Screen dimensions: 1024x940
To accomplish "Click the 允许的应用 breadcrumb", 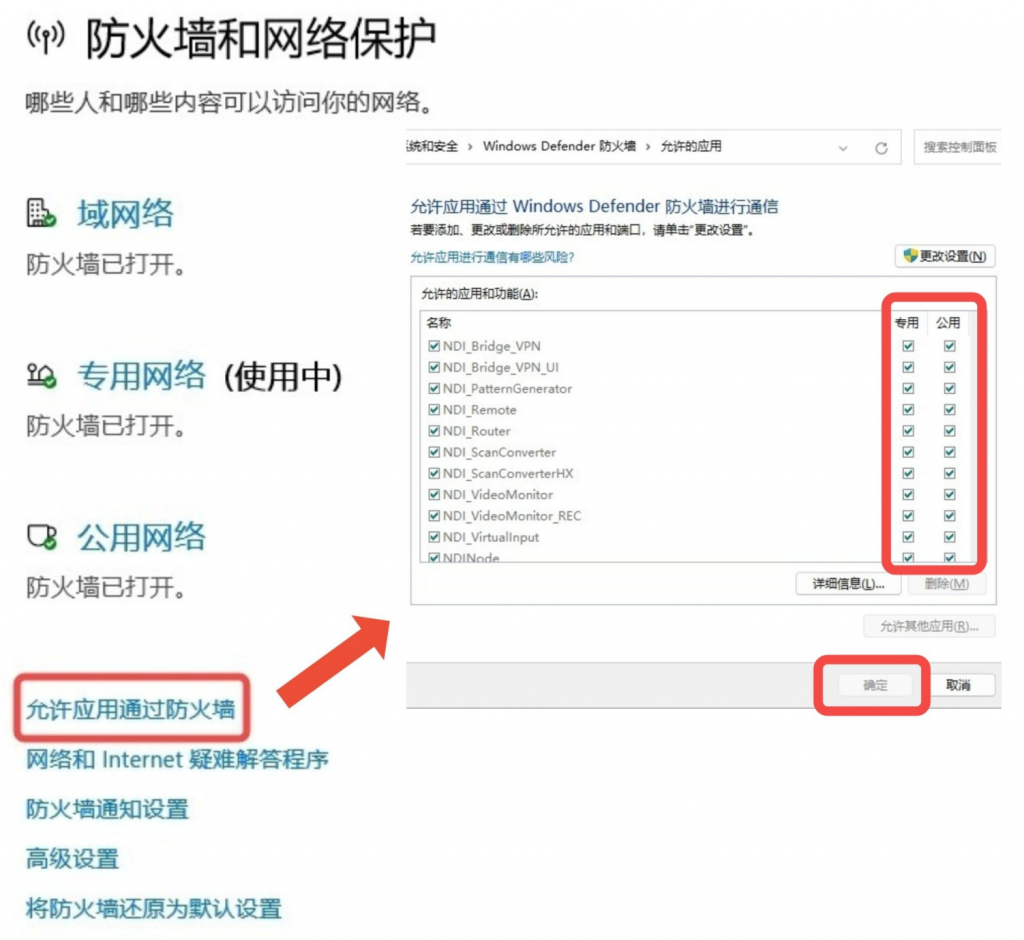I will point(691,146).
